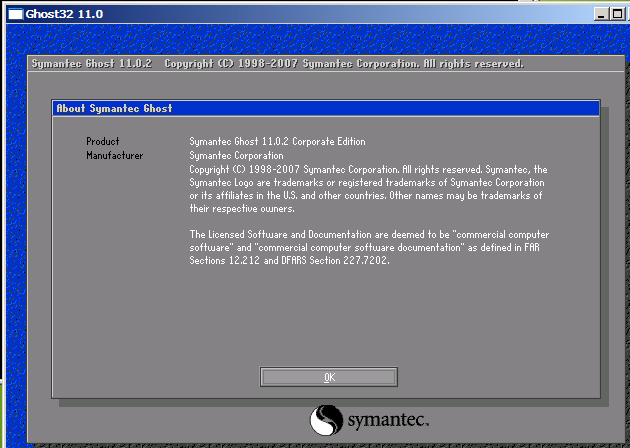Click the FAR Sections 12.212 line
The width and height of the screenshot is (630, 448).
tap(289, 260)
